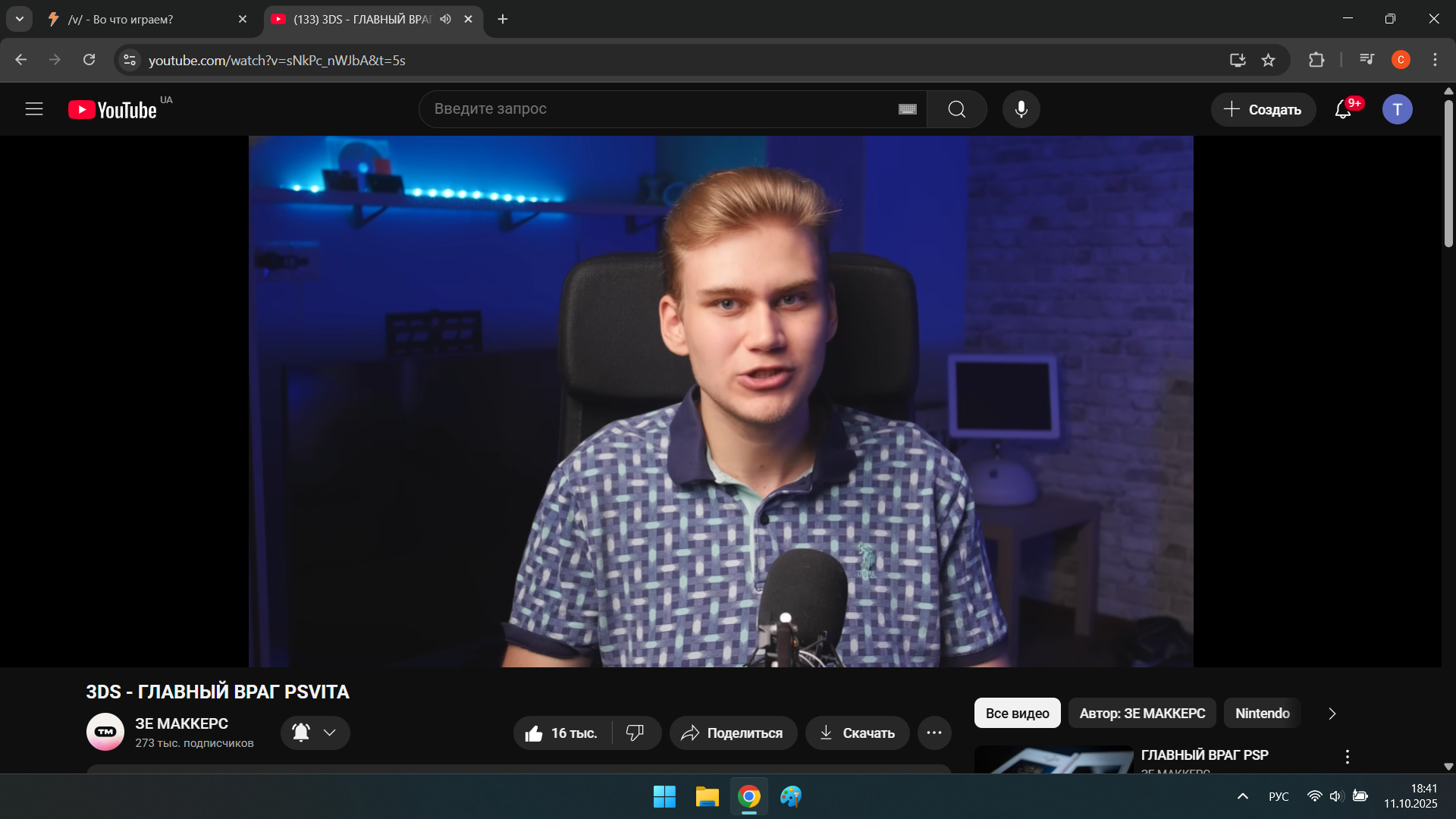The image size is (1456, 819).
Task: Open the YouTube hamburger guide menu
Action: (34, 109)
